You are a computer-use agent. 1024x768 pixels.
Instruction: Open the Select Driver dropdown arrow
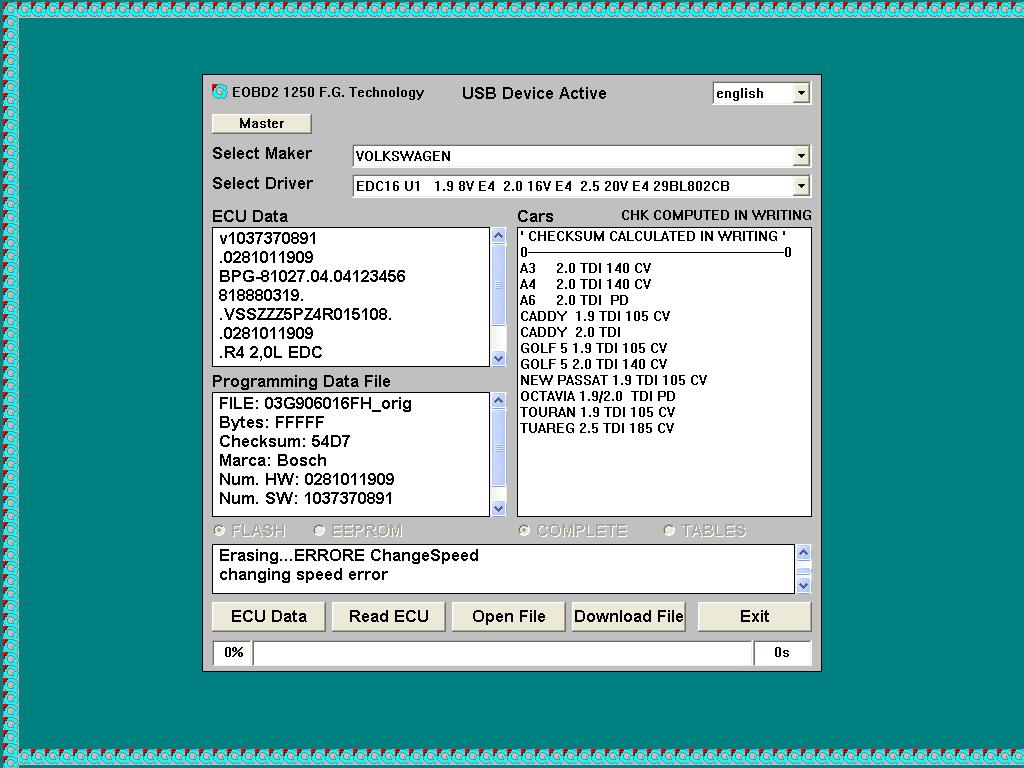(801, 186)
